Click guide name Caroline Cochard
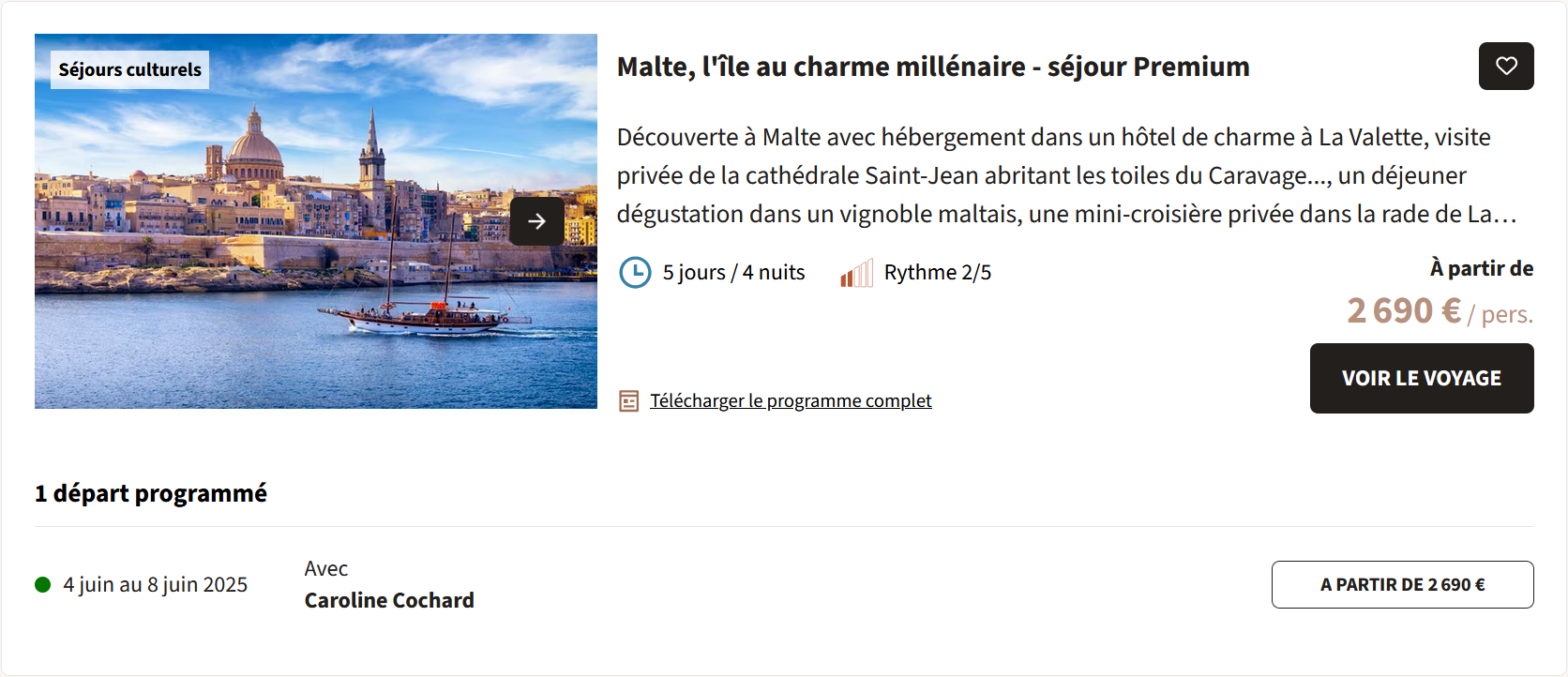This screenshot has height=677, width=1568. pos(389,600)
